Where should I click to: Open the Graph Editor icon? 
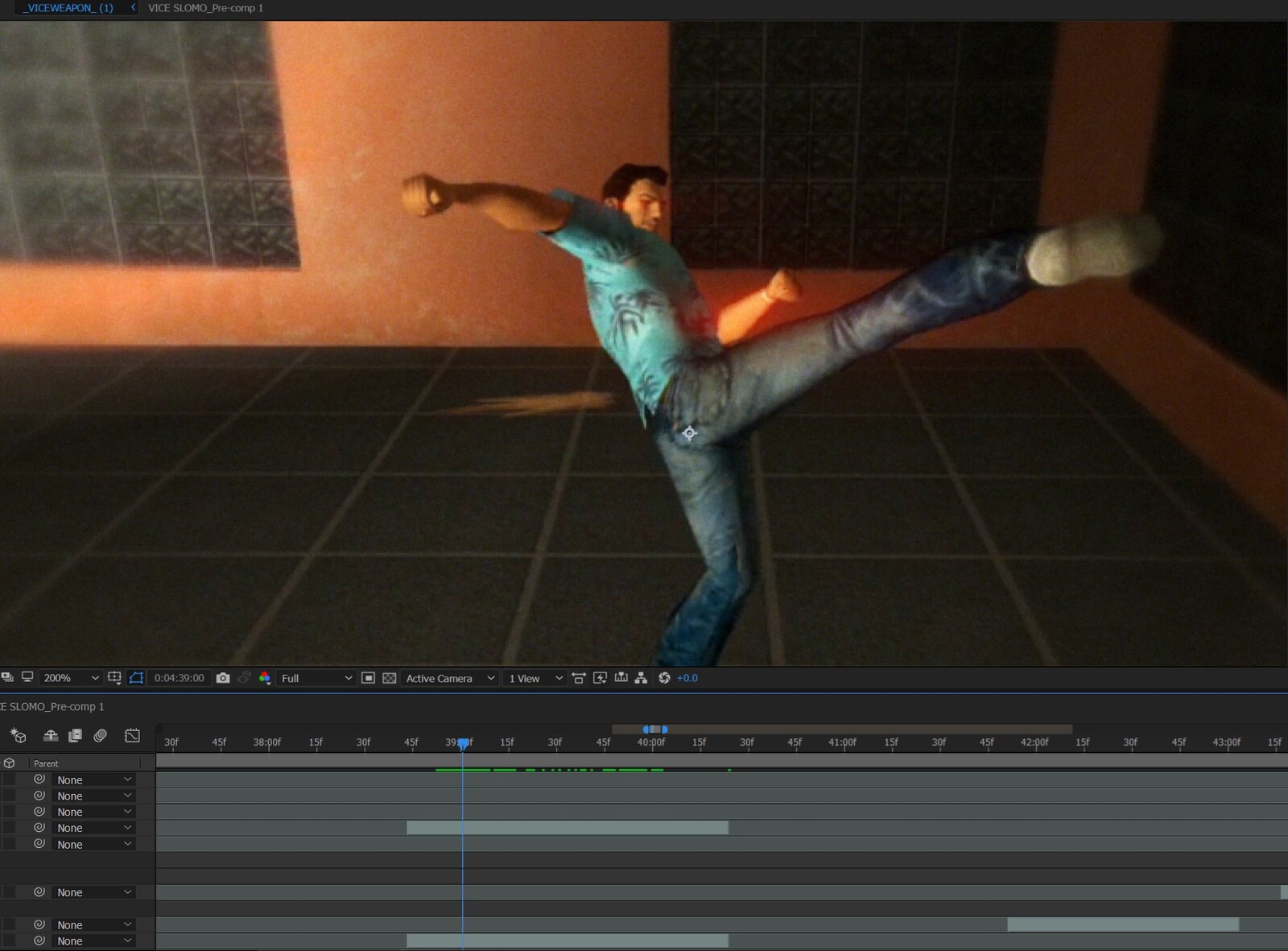132,735
